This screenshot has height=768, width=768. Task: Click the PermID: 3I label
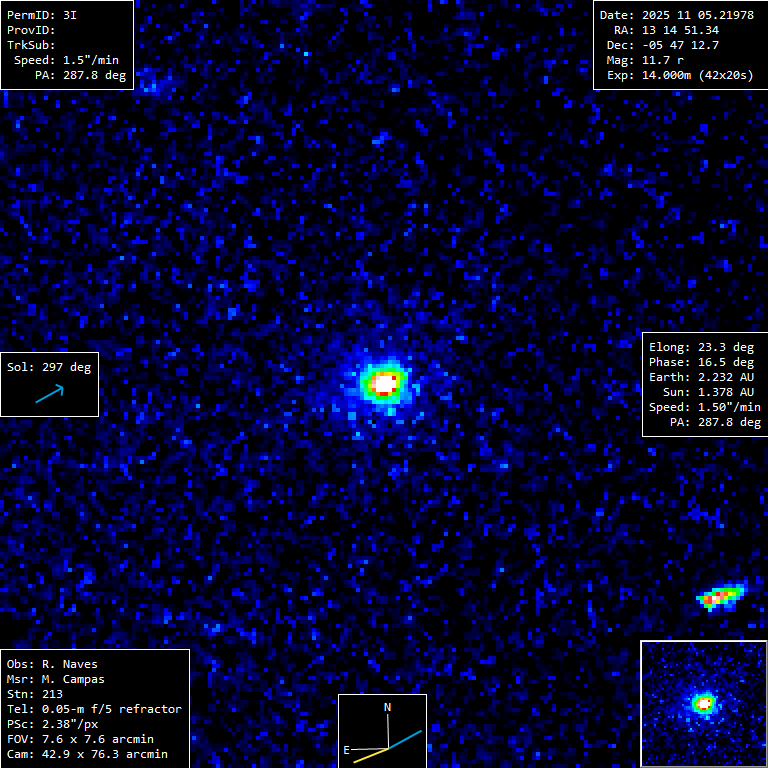point(42,15)
